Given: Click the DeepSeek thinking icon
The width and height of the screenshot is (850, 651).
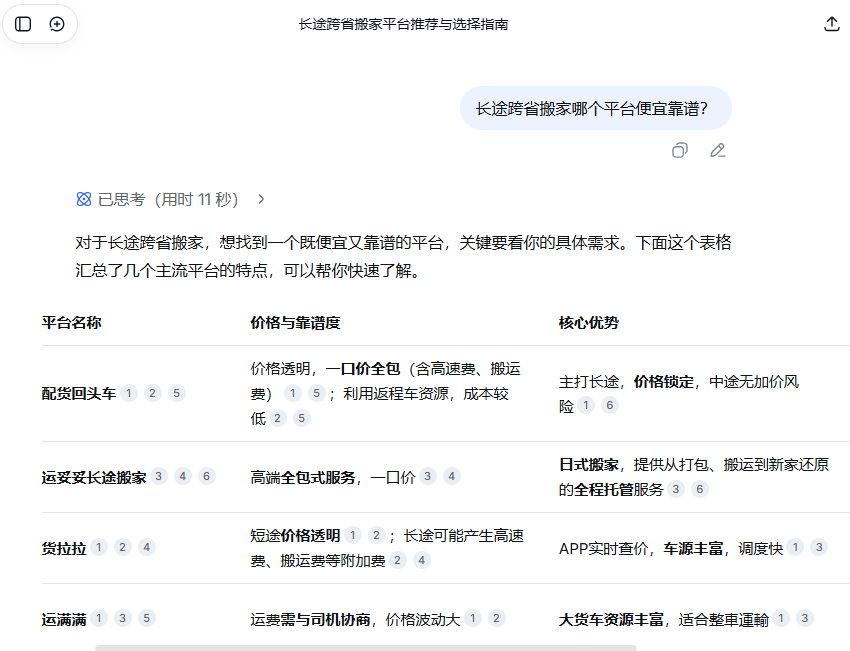Looking at the screenshot, I should click(x=84, y=199).
